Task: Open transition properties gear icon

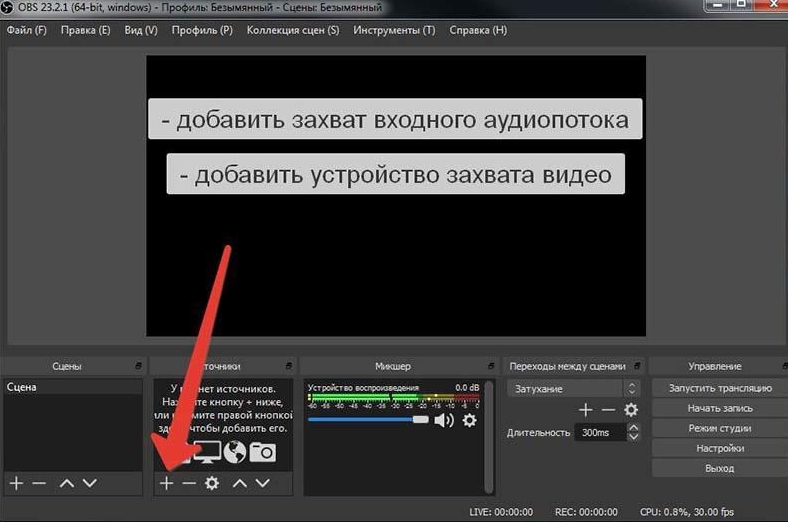Action: pos(631,410)
